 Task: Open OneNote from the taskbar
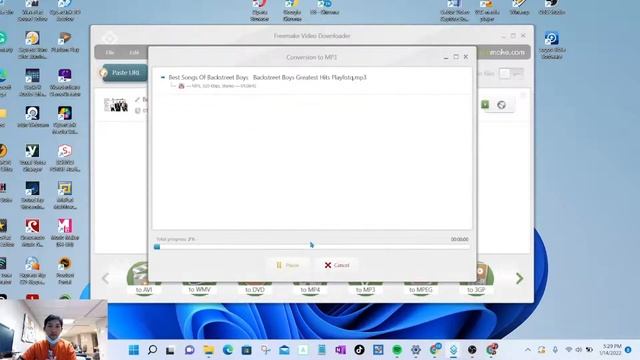[340, 350]
